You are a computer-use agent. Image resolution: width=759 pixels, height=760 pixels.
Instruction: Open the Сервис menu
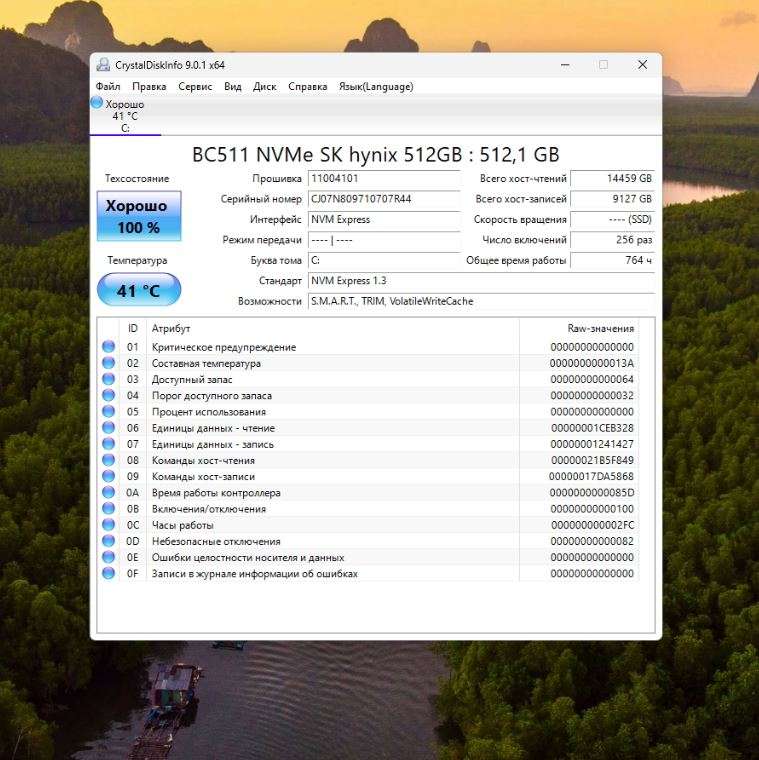tap(195, 87)
